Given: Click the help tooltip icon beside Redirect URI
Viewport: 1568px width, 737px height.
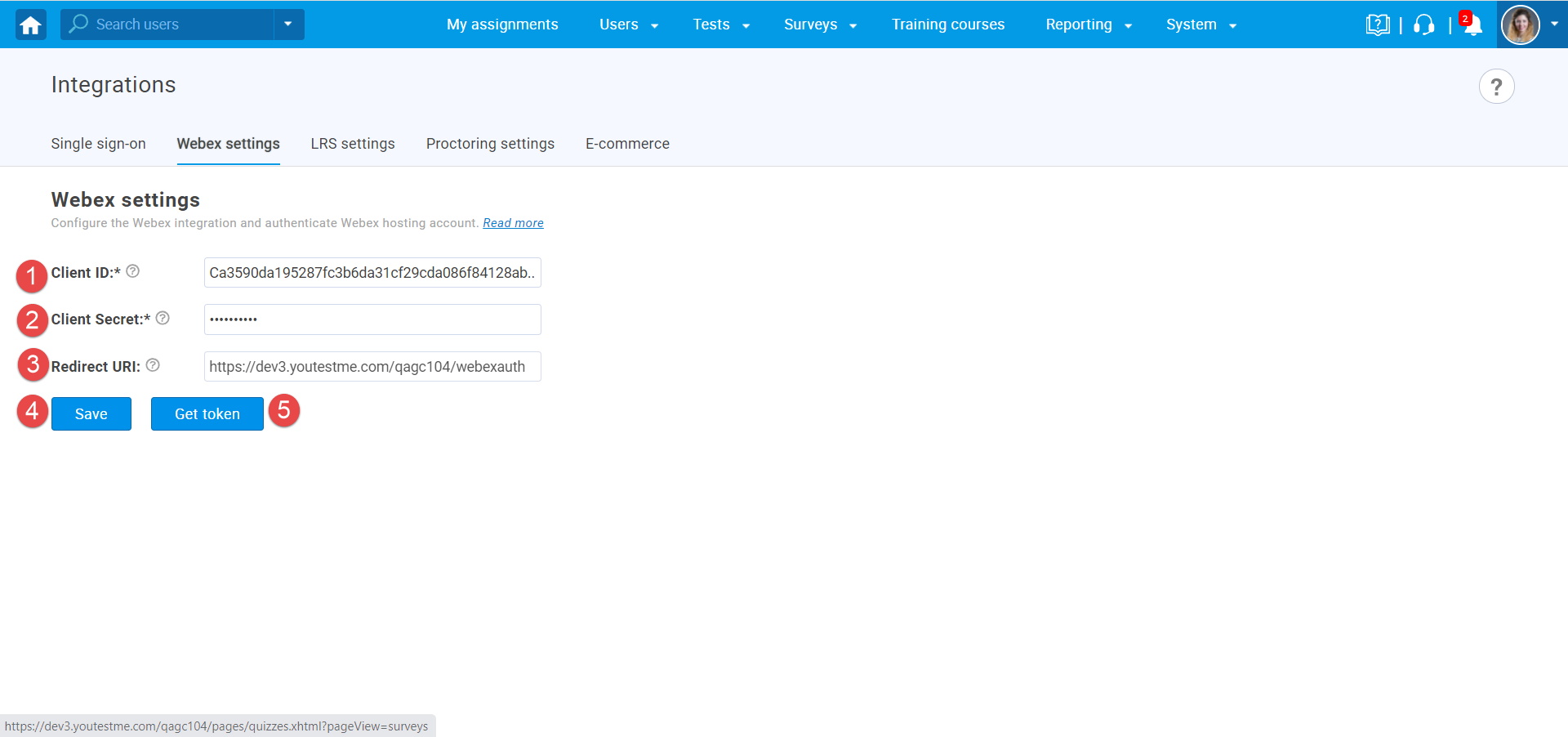Looking at the screenshot, I should 153,364.
